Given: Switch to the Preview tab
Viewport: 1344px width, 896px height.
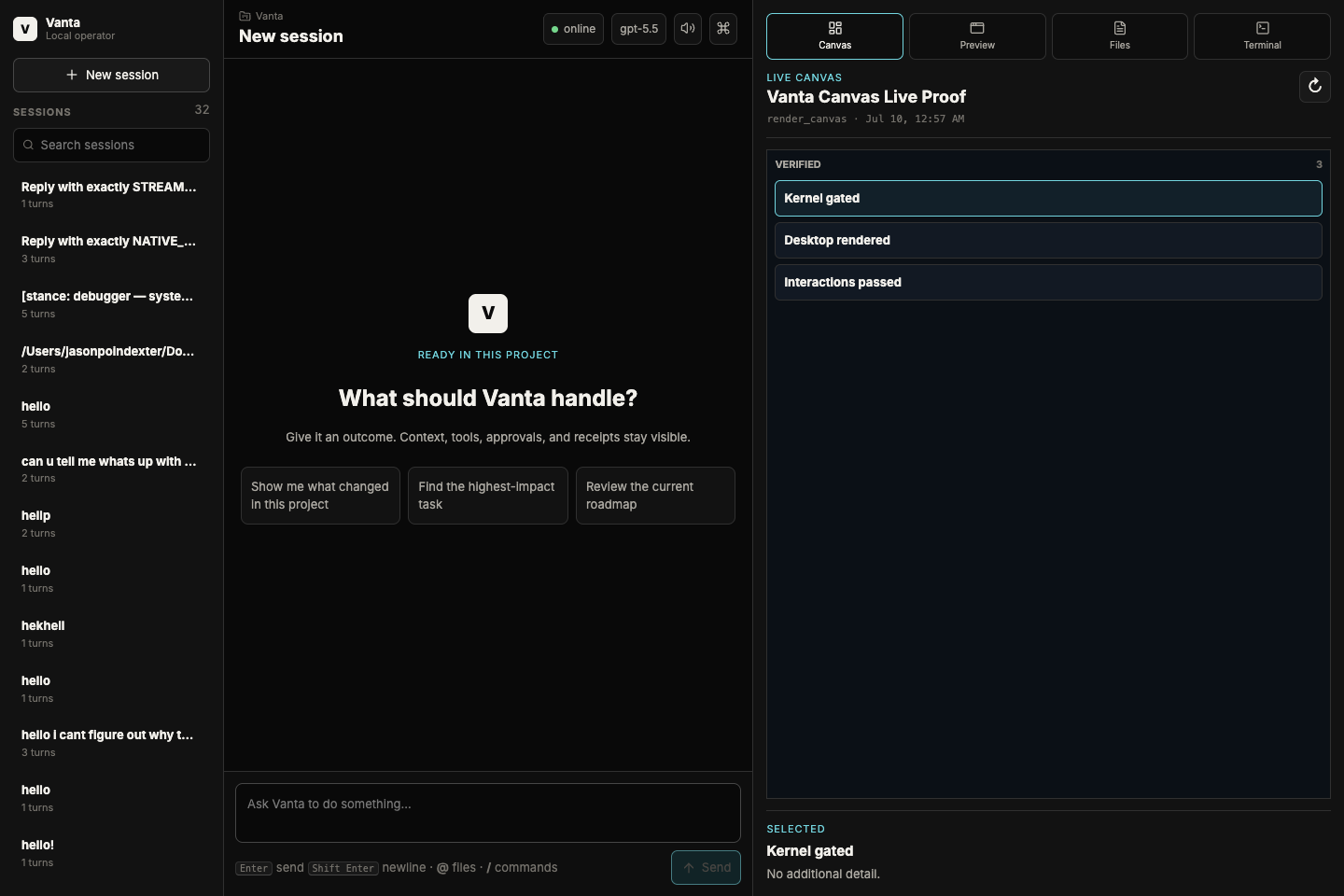Looking at the screenshot, I should tap(977, 36).
